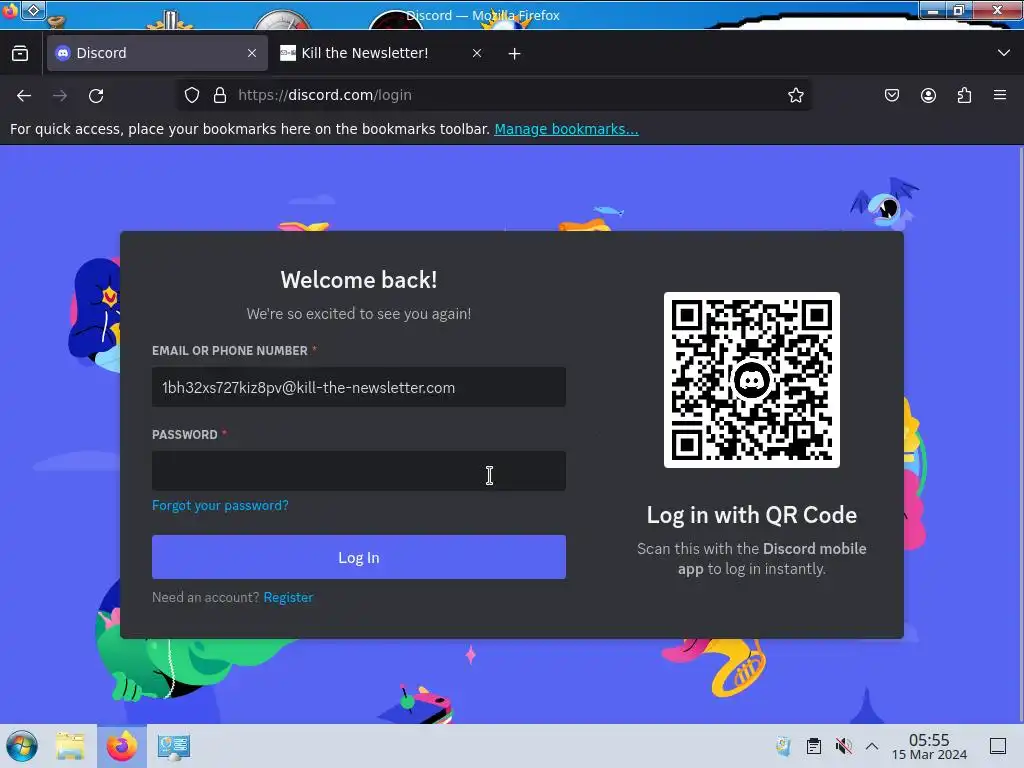Open the Start menu

tap(22, 746)
